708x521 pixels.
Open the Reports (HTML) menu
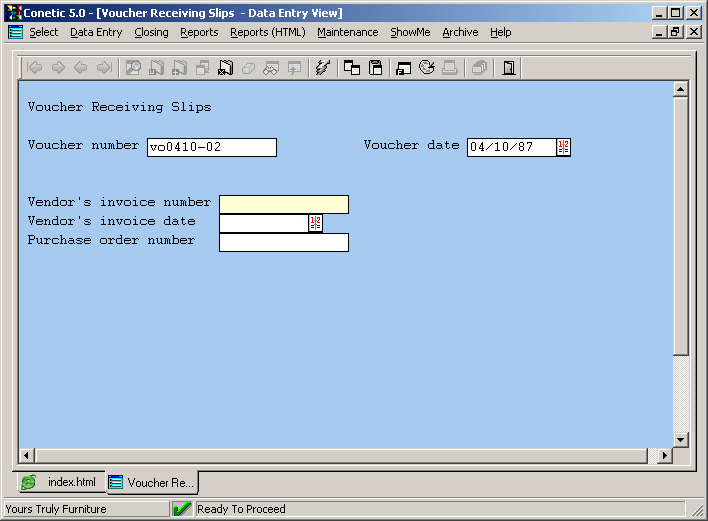point(267,32)
